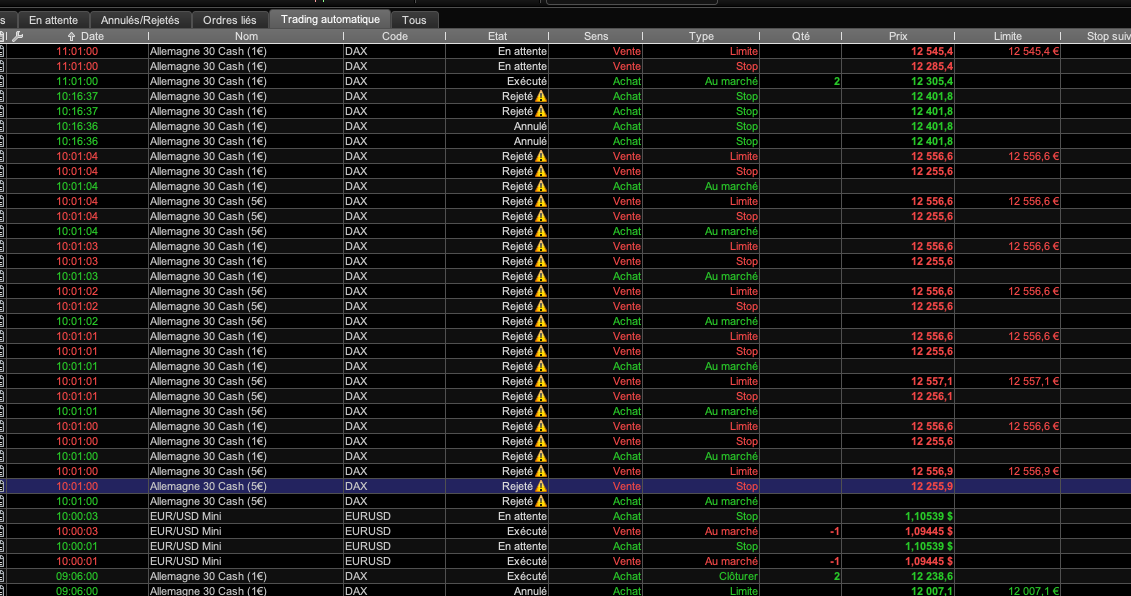Click limit value 12 556,9 € in Limite column

(x=1034, y=471)
